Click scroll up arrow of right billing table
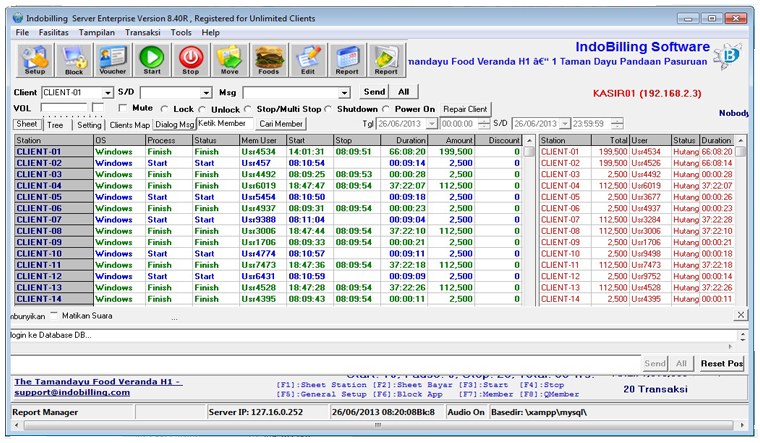This screenshot has width=760, height=443. pos(740,140)
